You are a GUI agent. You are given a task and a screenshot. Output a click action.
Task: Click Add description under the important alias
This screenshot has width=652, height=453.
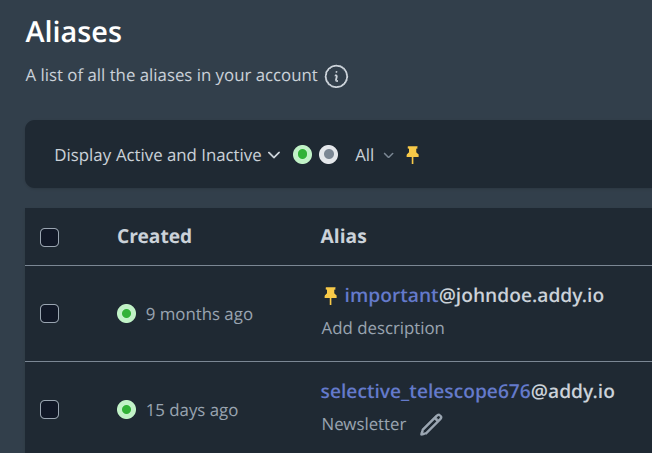pyautogui.click(x=383, y=328)
